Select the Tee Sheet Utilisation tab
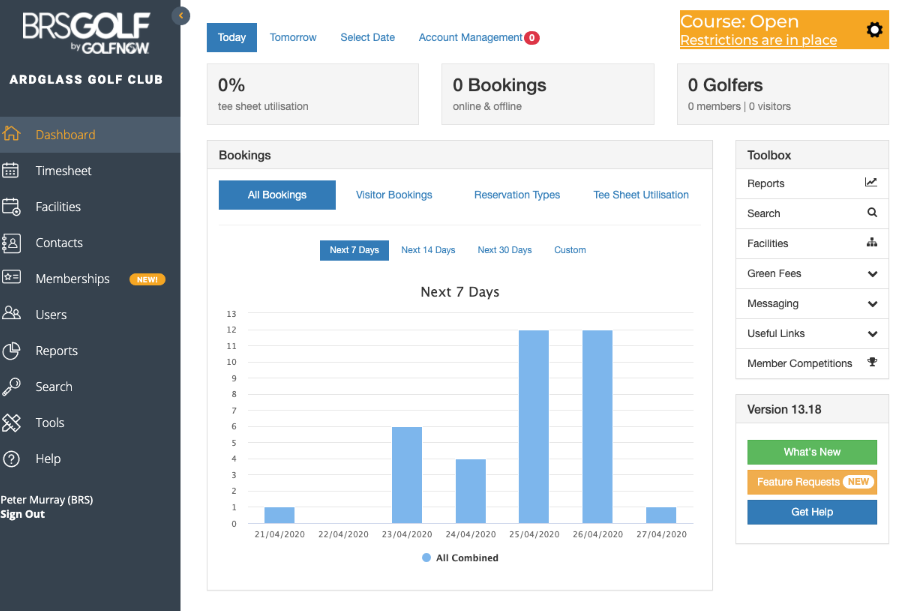This screenshot has height=611, width=899. 641,195
